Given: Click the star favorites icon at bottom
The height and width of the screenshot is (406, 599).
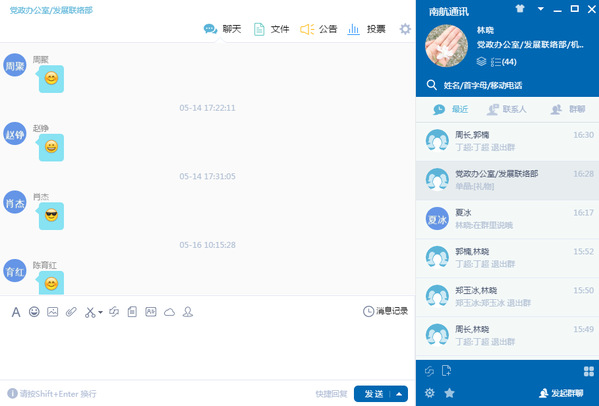Looking at the screenshot, I should pyautogui.click(x=450, y=393).
